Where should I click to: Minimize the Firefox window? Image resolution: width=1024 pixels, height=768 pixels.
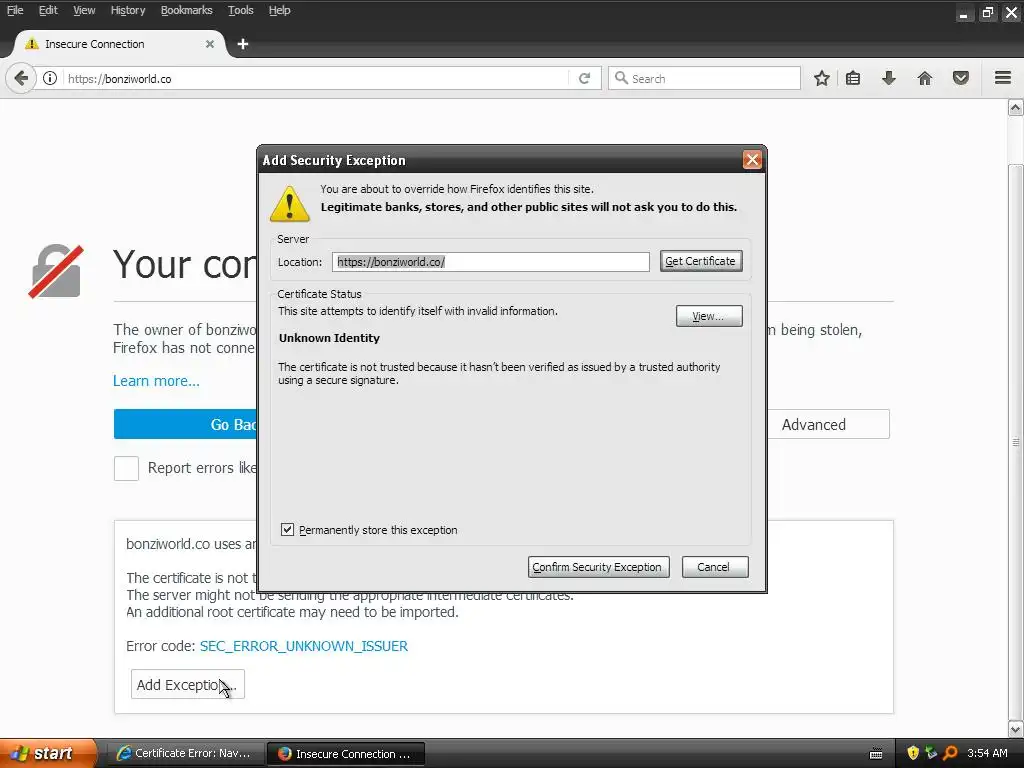click(x=964, y=12)
